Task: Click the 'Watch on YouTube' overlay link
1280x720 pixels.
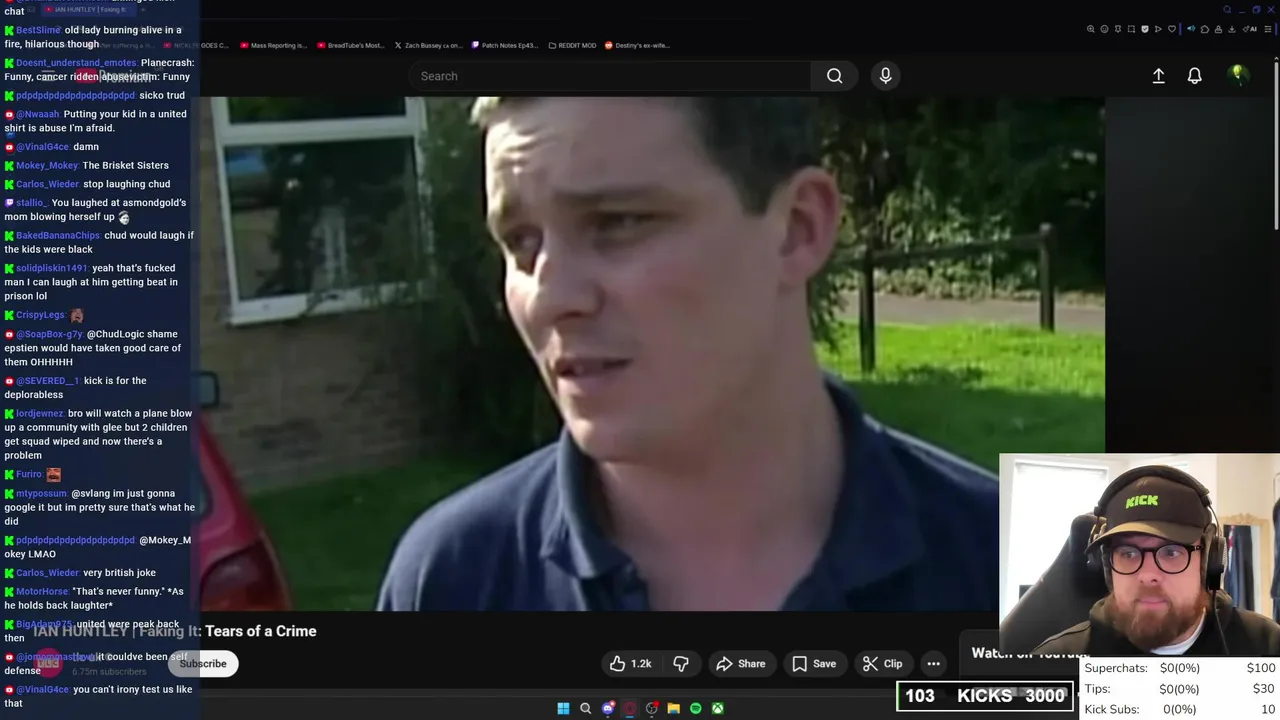Action: [1029, 653]
